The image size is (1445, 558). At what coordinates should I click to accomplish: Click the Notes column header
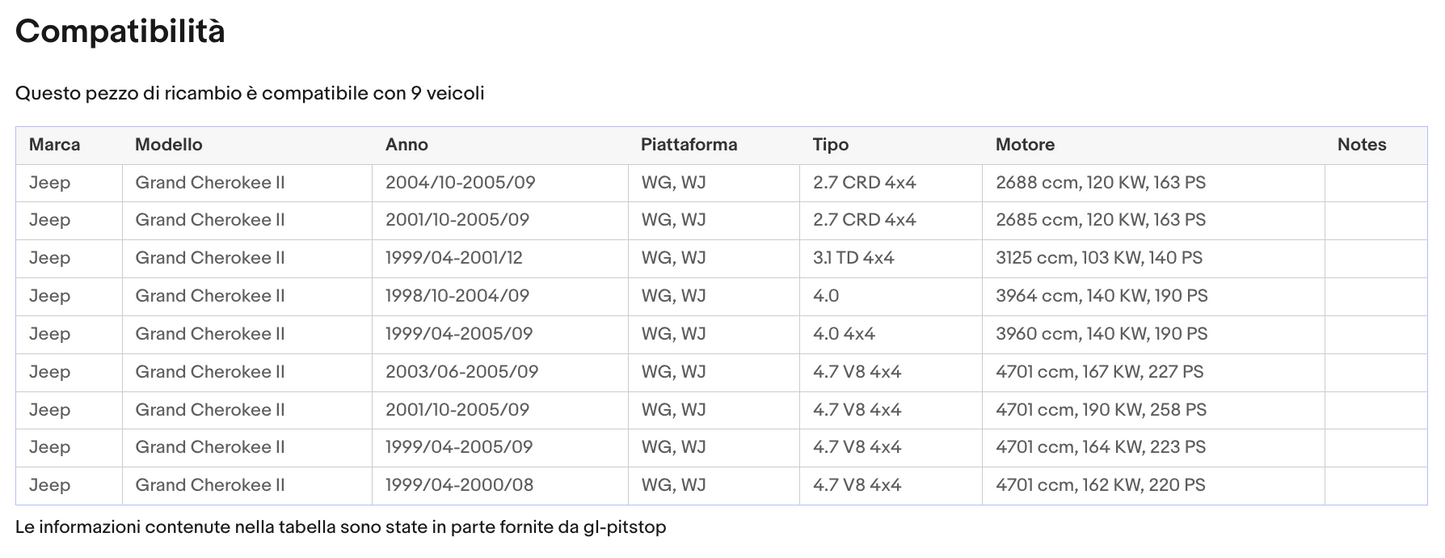point(1361,145)
